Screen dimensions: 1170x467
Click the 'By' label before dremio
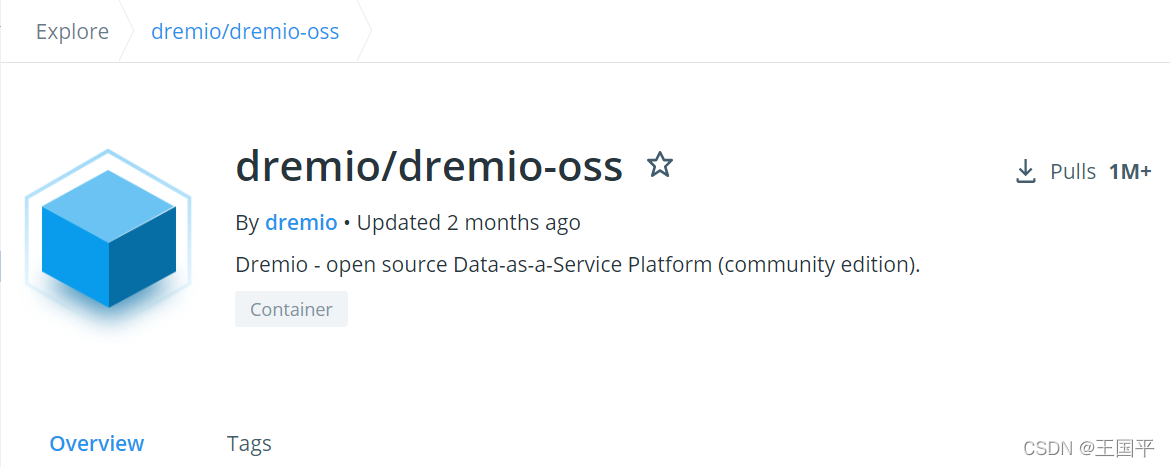[x=247, y=222]
